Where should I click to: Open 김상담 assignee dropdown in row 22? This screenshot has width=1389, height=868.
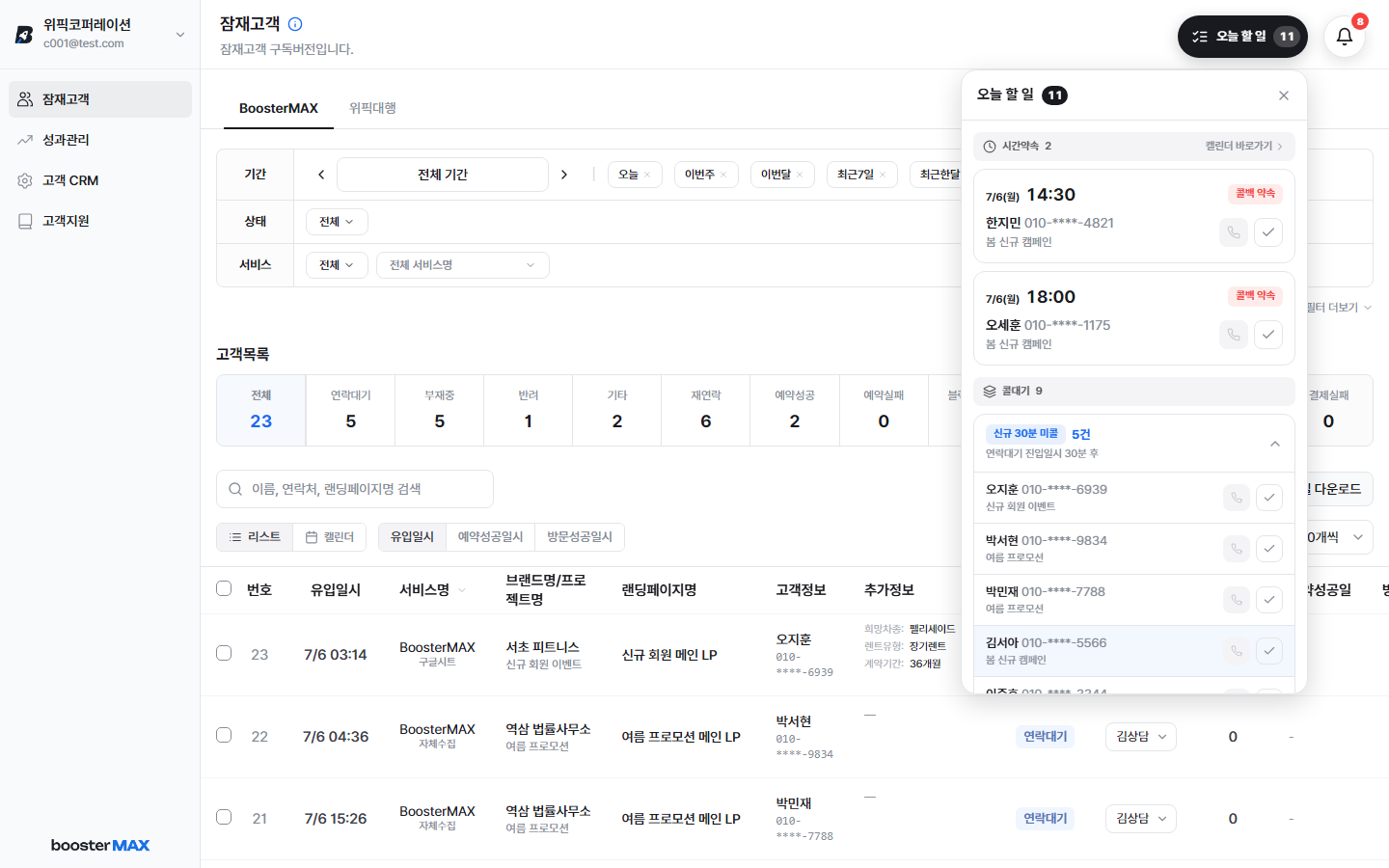(1141, 737)
